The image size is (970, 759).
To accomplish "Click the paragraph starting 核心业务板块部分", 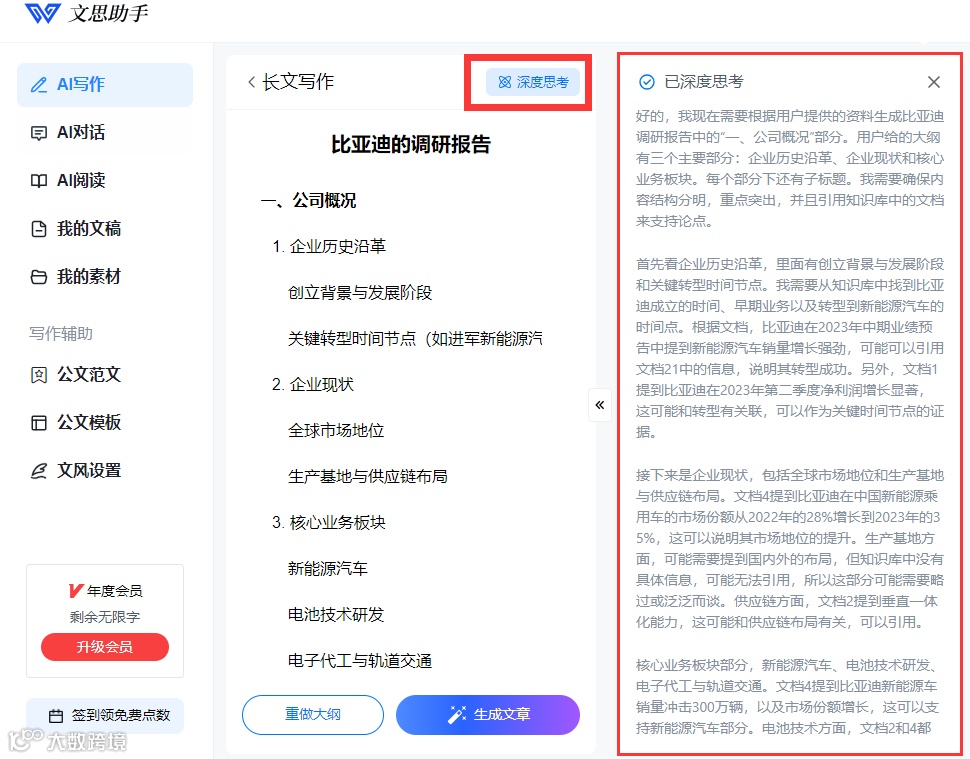I will point(790,697).
